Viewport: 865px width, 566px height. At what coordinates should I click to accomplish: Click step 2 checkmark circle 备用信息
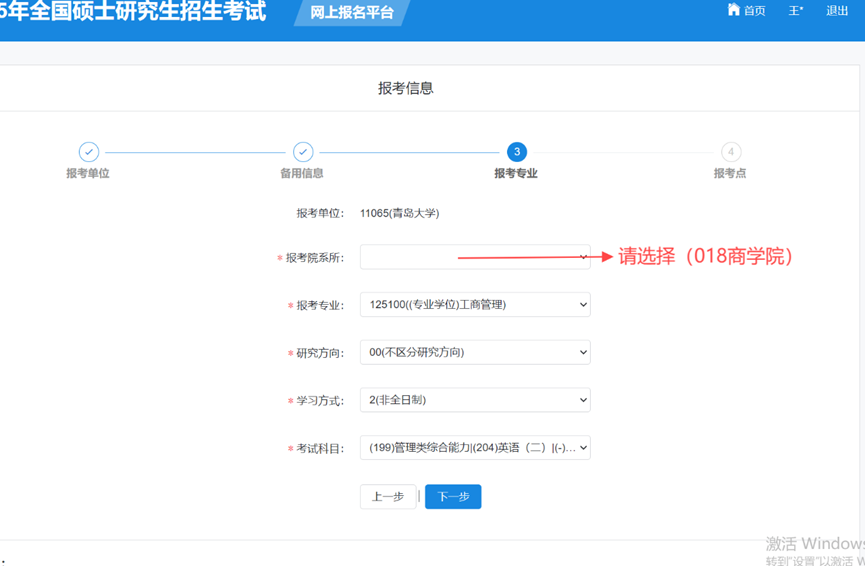point(303,152)
